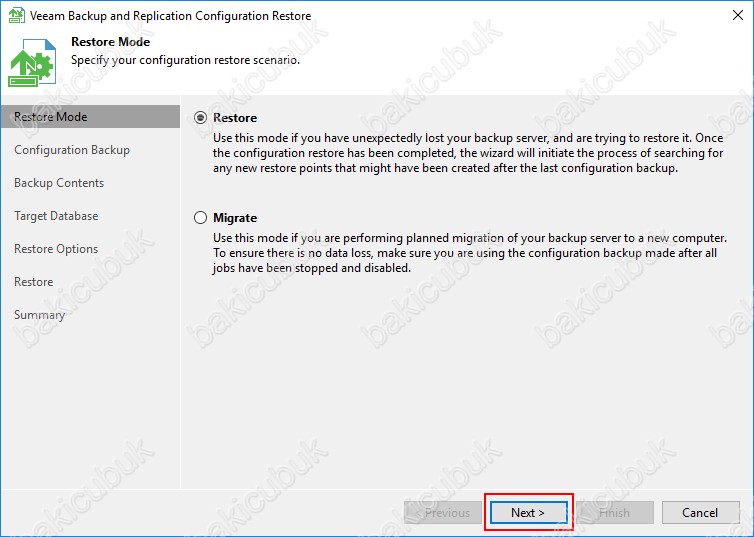The image size is (754, 537).
Task: Click the 'Restore Mode' header title
Action: pos(111,42)
